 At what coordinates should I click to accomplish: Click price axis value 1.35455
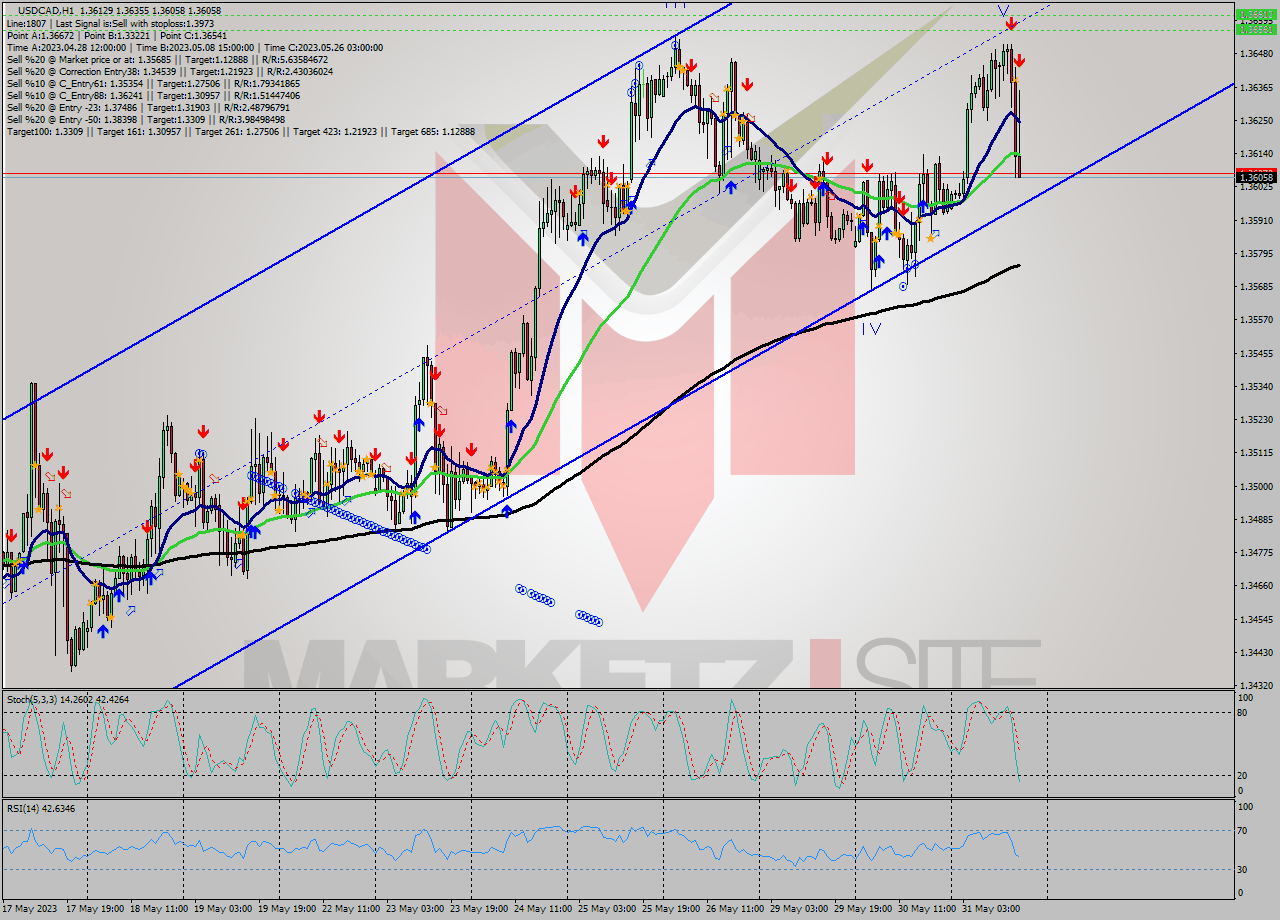pyautogui.click(x=1256, y=353)
